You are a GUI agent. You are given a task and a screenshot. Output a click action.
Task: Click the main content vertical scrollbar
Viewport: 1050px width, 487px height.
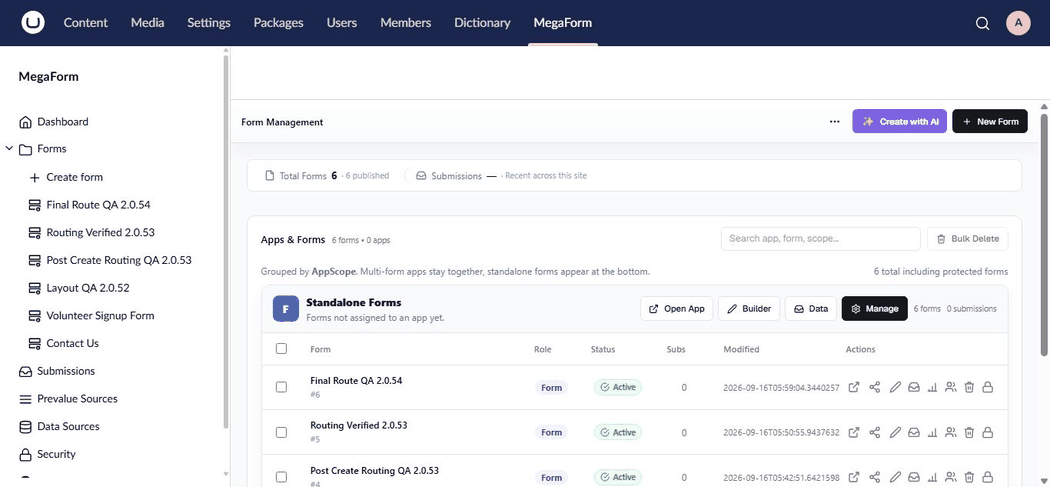click(x=1044, y=234)
